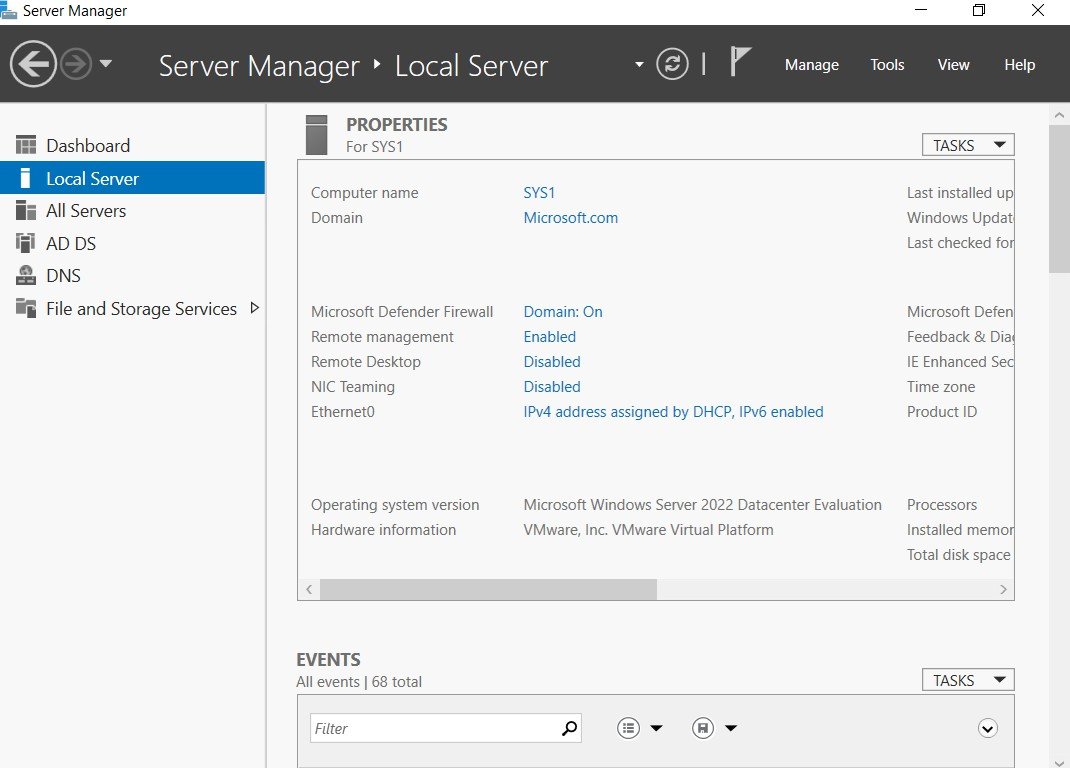Click the Total disk space label
The height and width of the screenshot is (768, 1070).
pyautogui.click(x=959, y=555)
